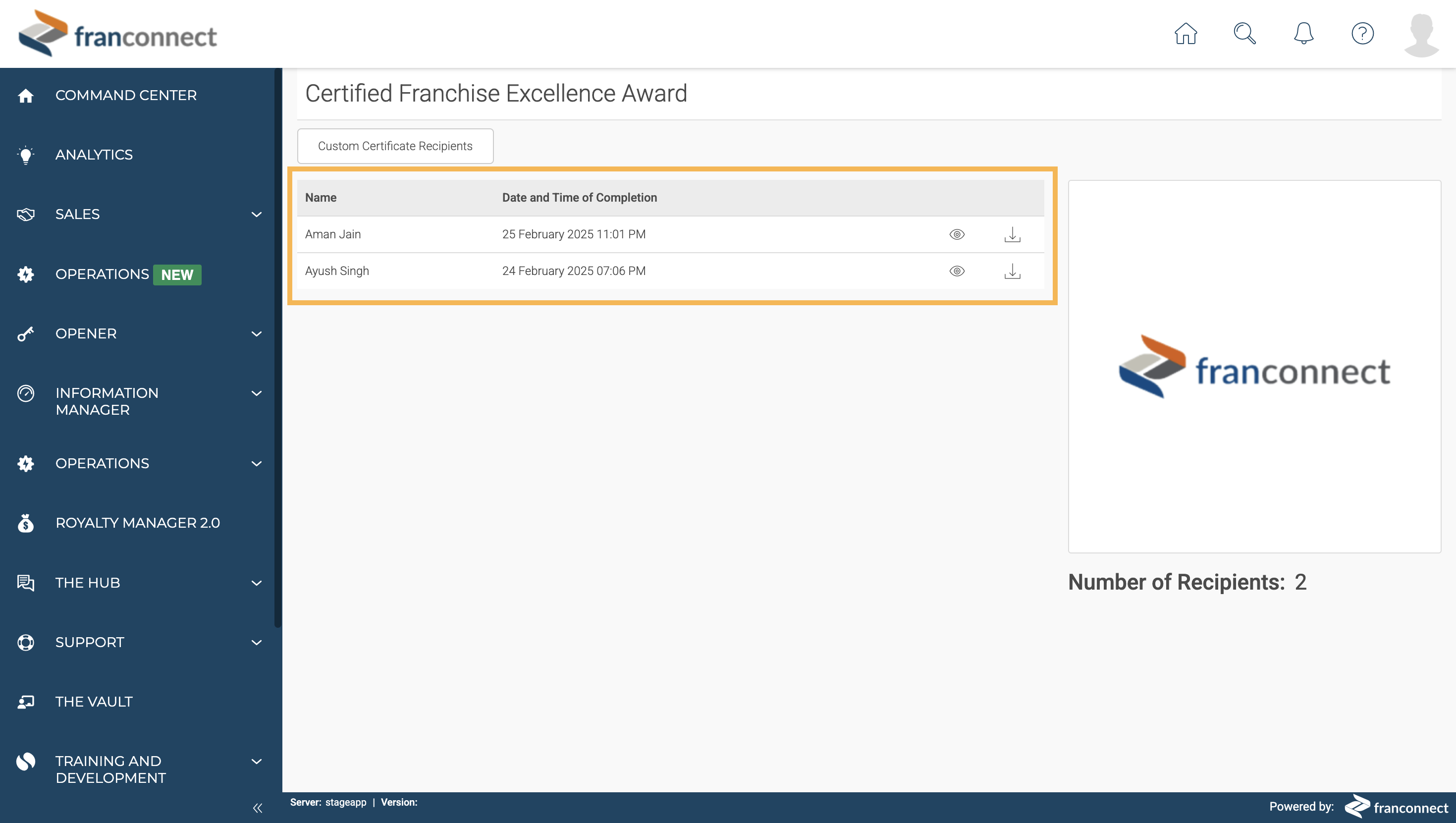Click the Opener key icon
The height and width of the screenshot is (823, 1456).
[x=25, y=333]
